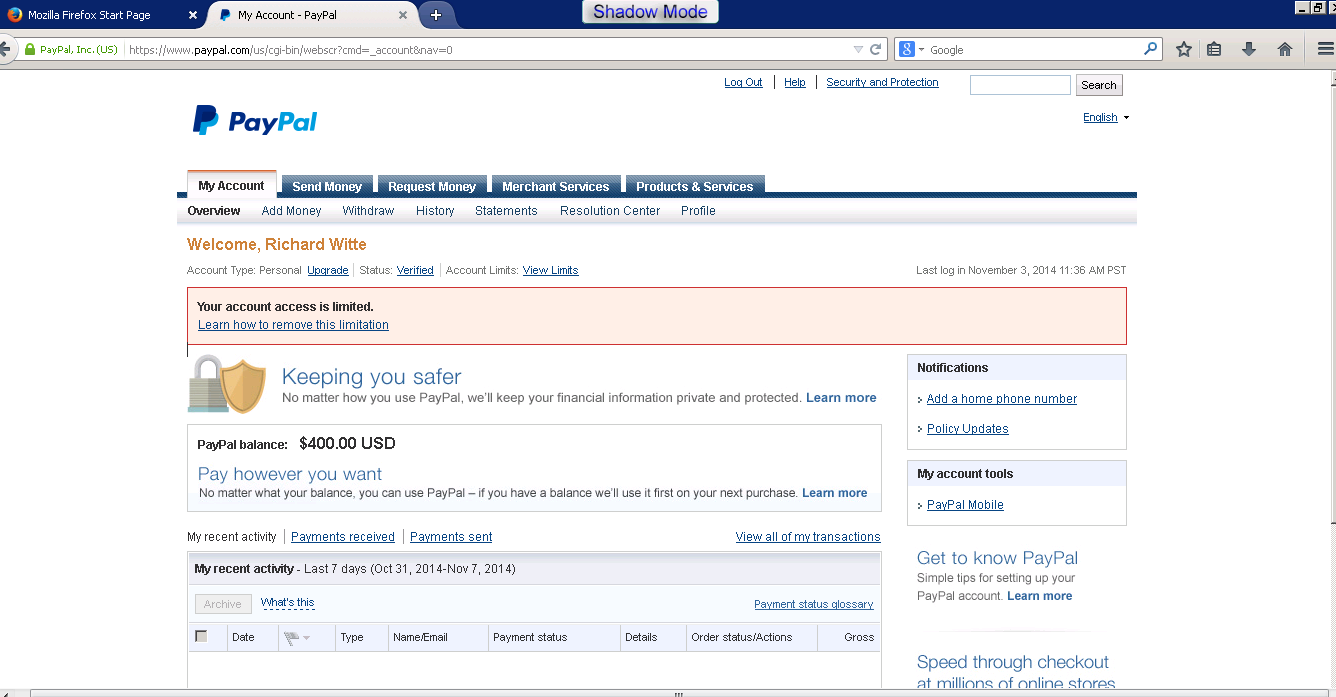Click the Firefox address bar
The width and height of the screenshot is (1336, 697).
click(x=488, y=49)
